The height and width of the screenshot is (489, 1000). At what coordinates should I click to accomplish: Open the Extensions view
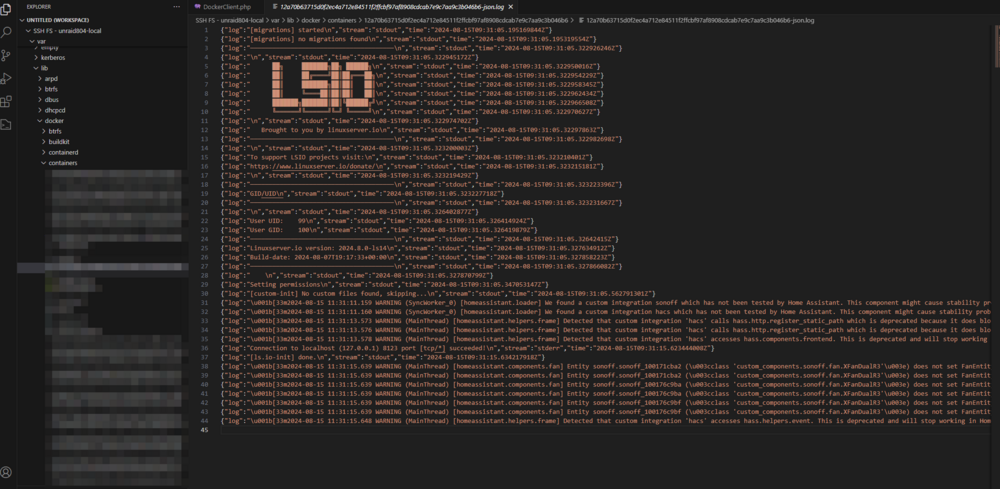[6, 101]
